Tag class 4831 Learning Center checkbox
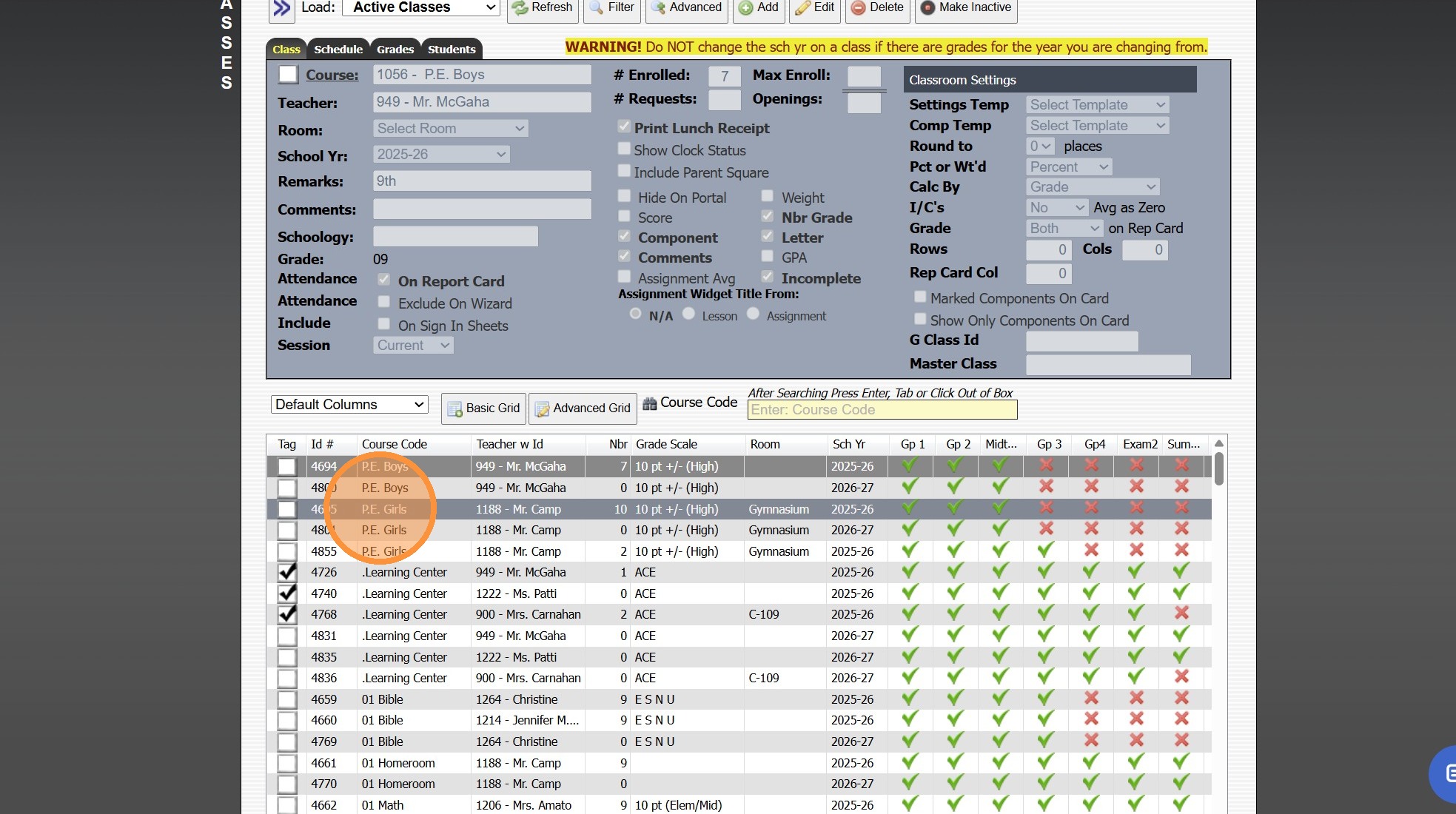Screen dimensions: 1456x814 pos(286,636)
